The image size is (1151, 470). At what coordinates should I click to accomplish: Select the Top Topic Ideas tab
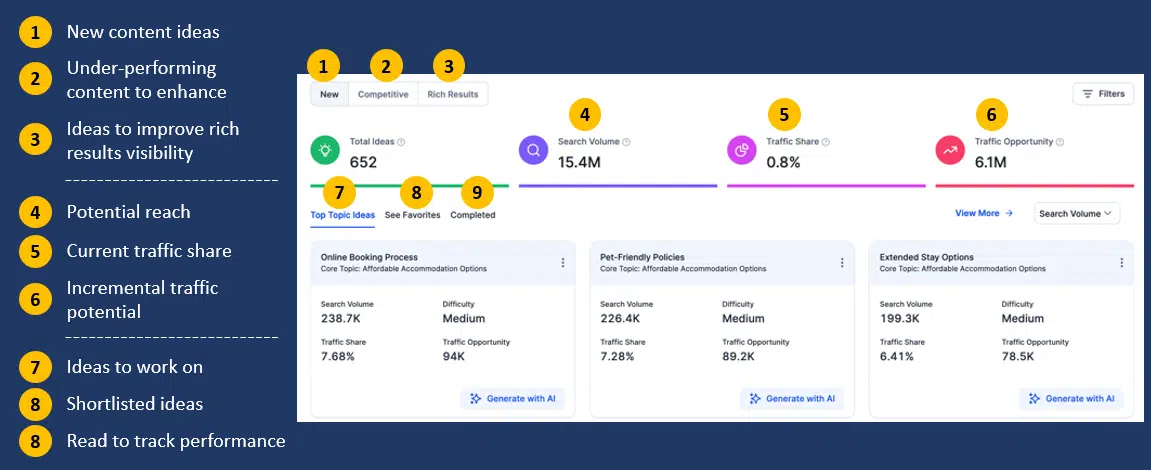(343, 215)
